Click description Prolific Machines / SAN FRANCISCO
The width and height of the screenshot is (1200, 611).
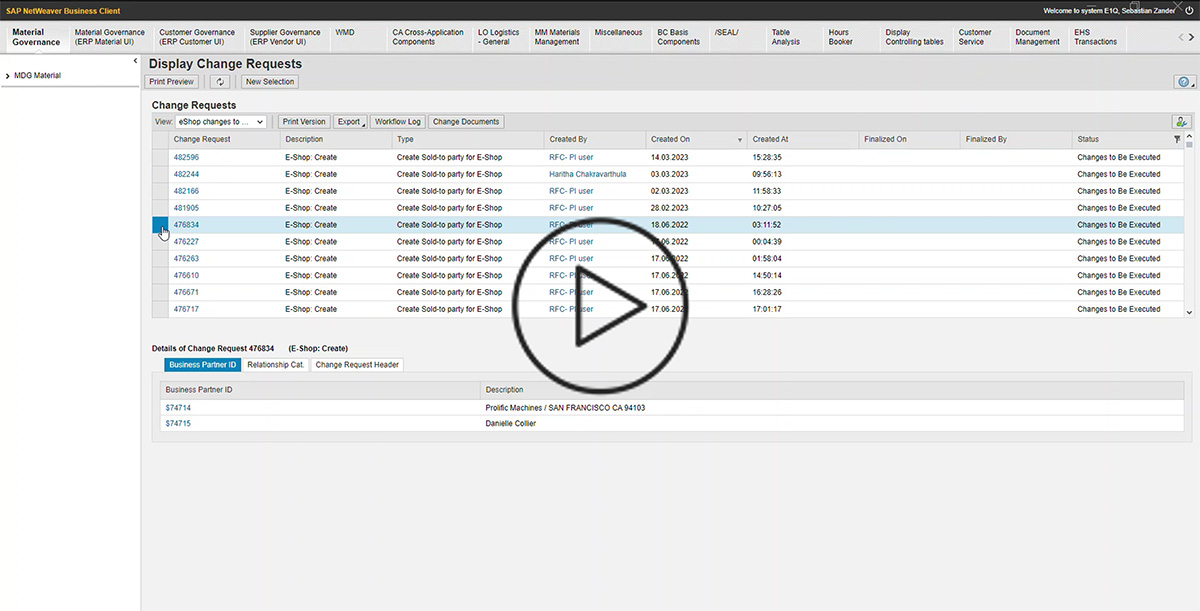(565, 408)
